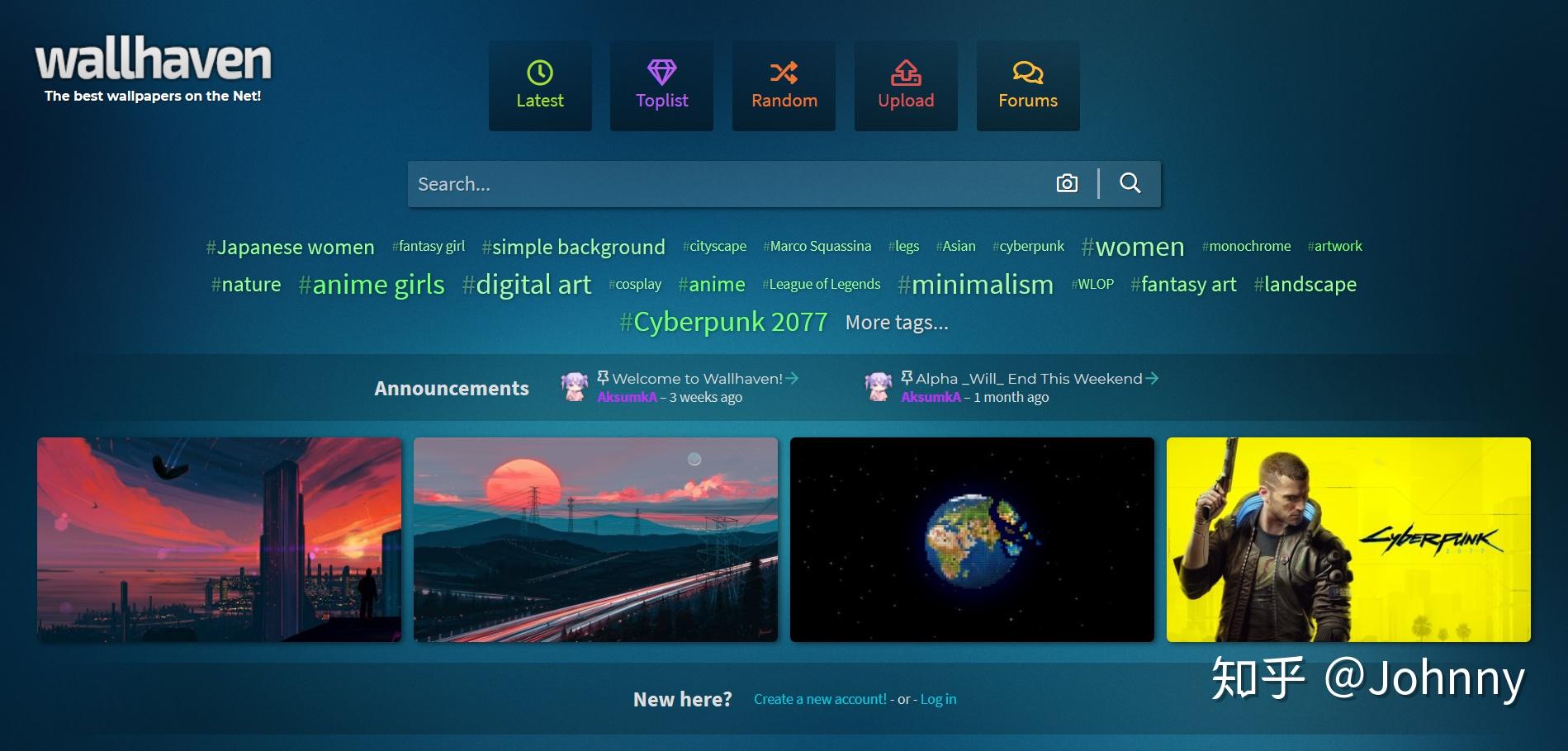Open the Forums page
Viewport: 1568px width, 751px height.
click(x=1028, y=86)
